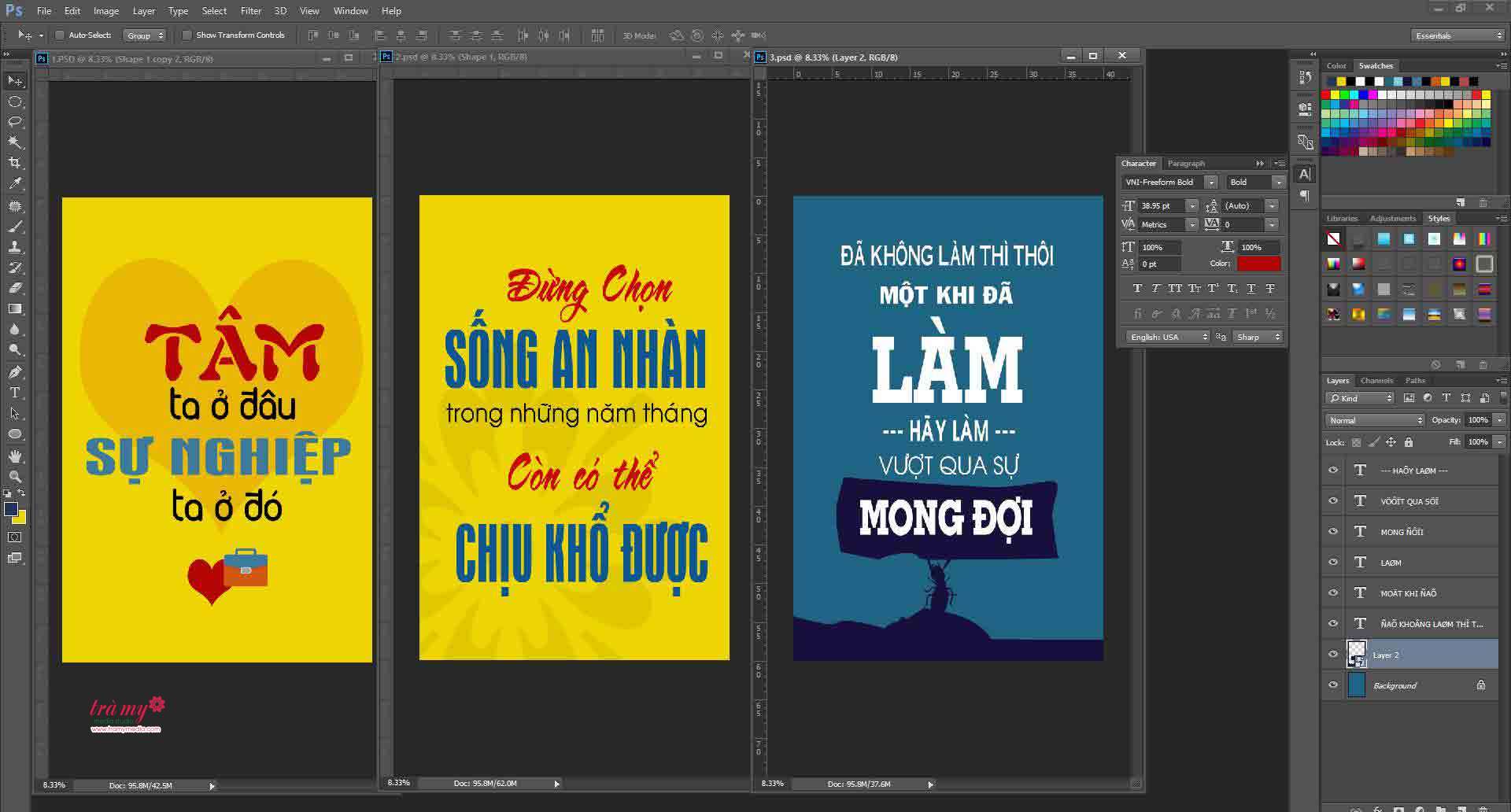Select the Gradient tool
Image resolution: width=1511 pixels, height=812 pixels.
[15, 308]
